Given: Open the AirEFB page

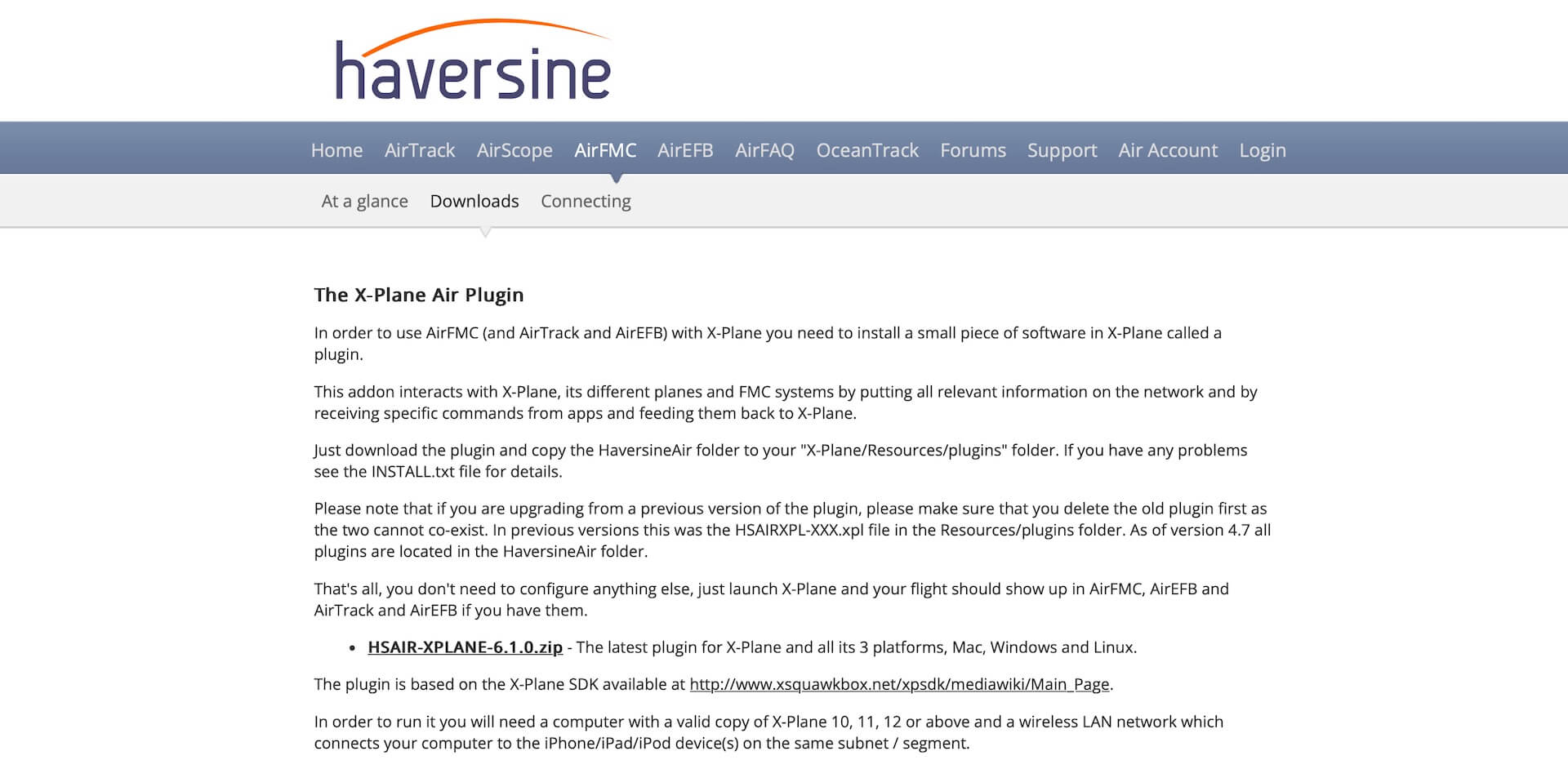Looking at the screenshot, I should [685, 150].
